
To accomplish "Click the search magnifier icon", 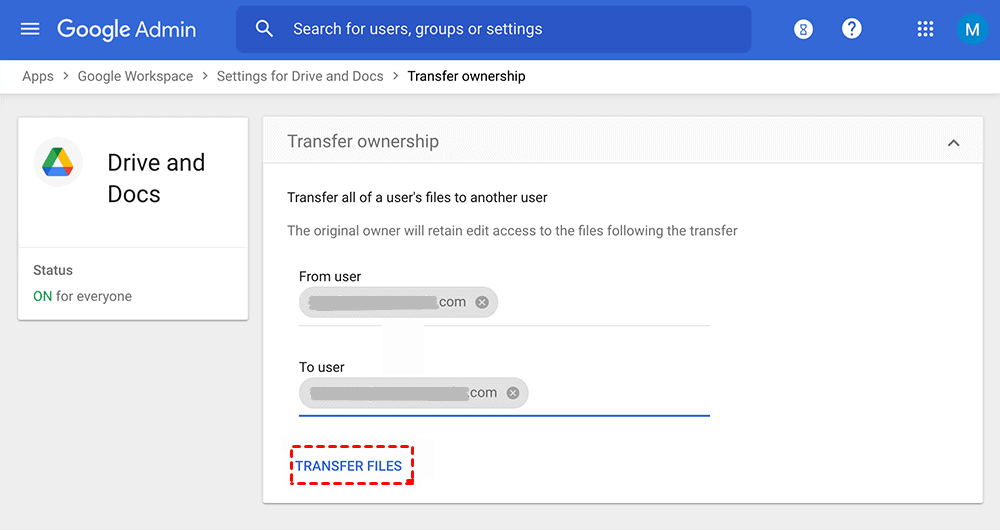I will 264,29.
